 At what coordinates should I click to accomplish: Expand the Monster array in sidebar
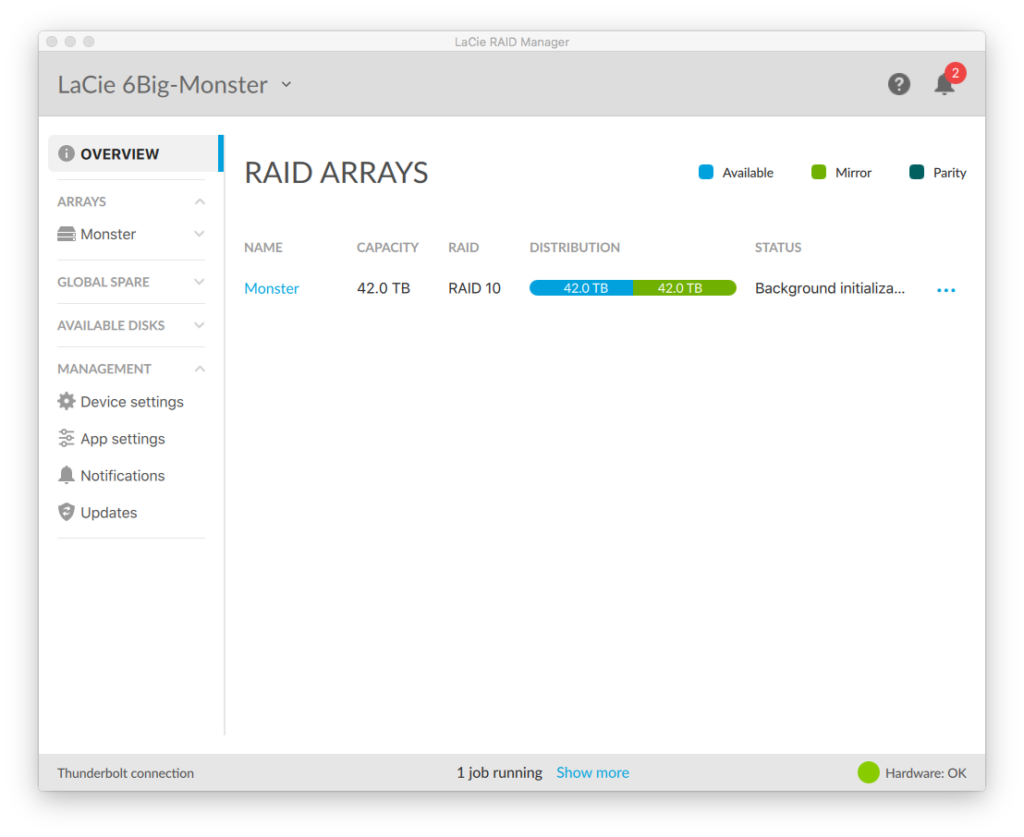200,234
